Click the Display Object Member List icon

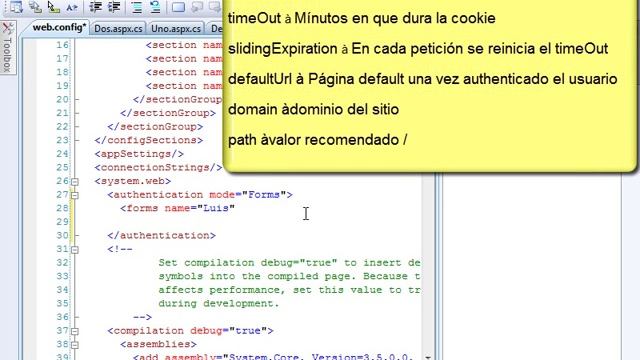[16, 7]
